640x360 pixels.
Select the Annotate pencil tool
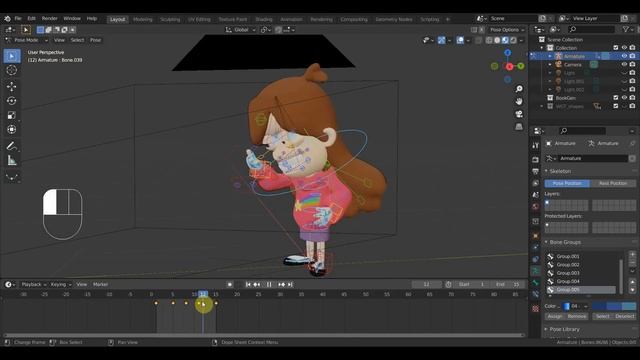12,146
